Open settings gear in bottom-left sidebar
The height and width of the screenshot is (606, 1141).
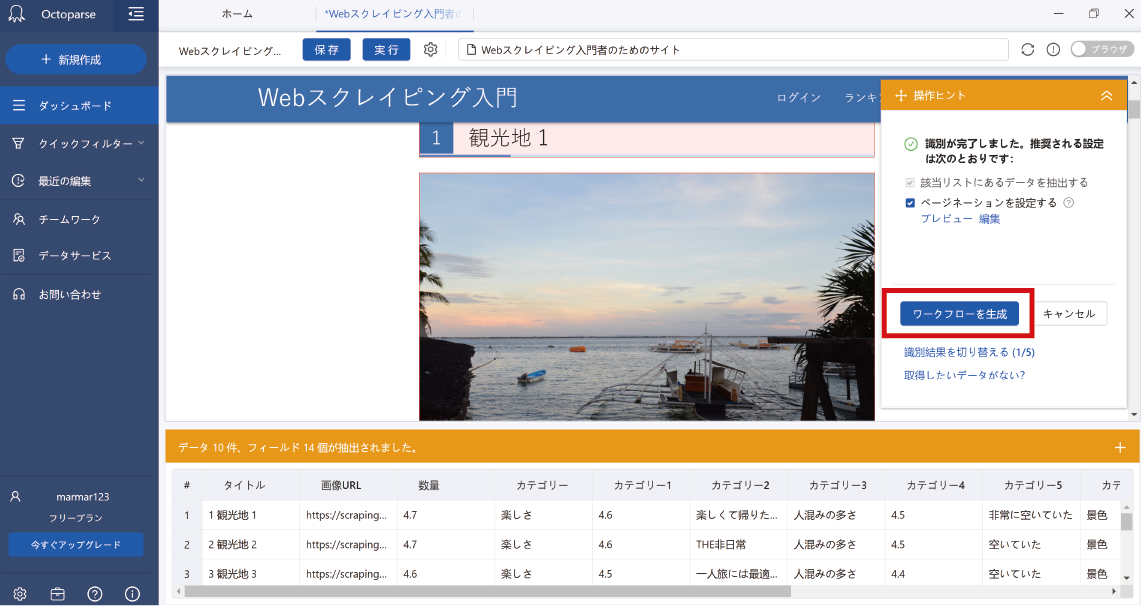pos(19,593)
